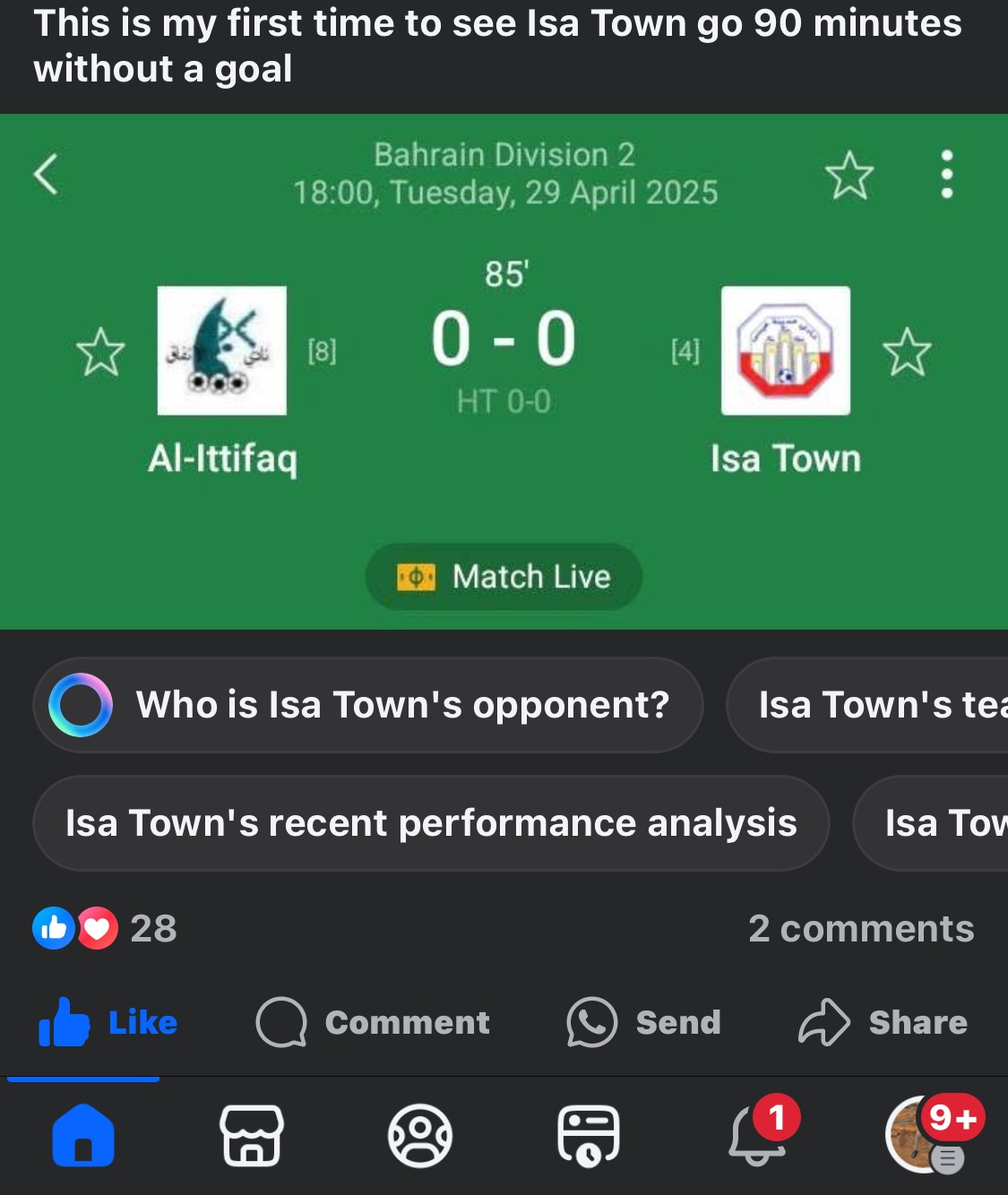Open the Marketplace storefront tab

pyautogui.click(x=252, y=1135)
